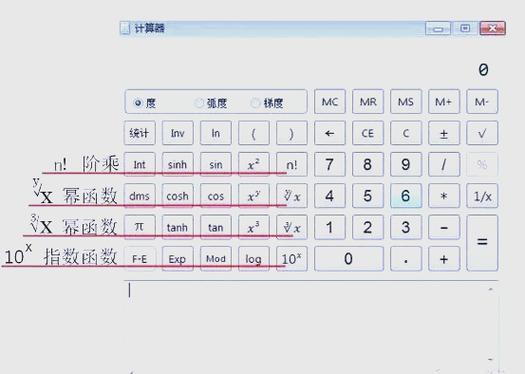Screen dimensions: 525x374
Task: Click the multiplication * button
Action: 444,196
